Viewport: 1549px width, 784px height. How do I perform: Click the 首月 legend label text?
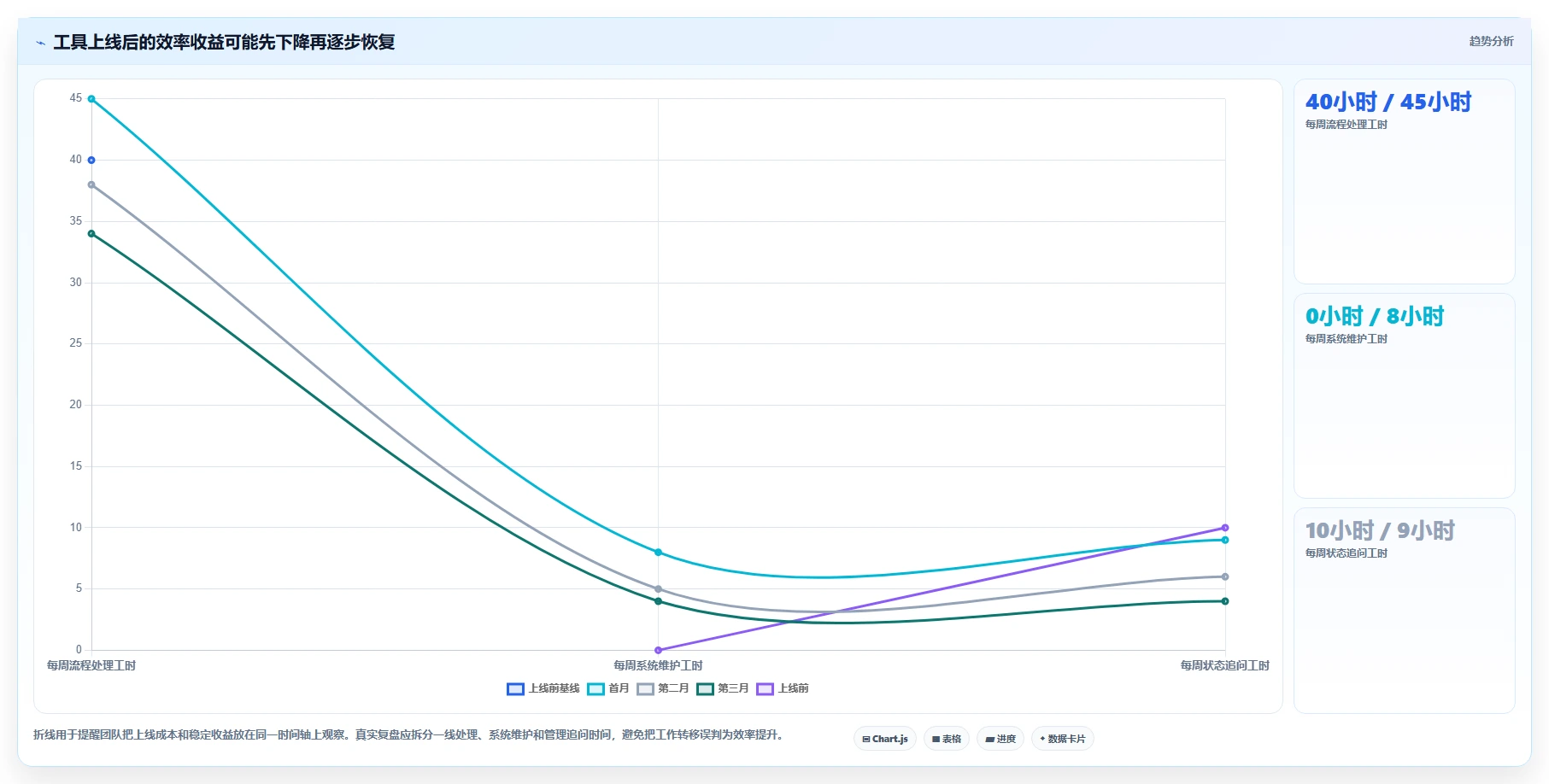[x=619, y=688]
